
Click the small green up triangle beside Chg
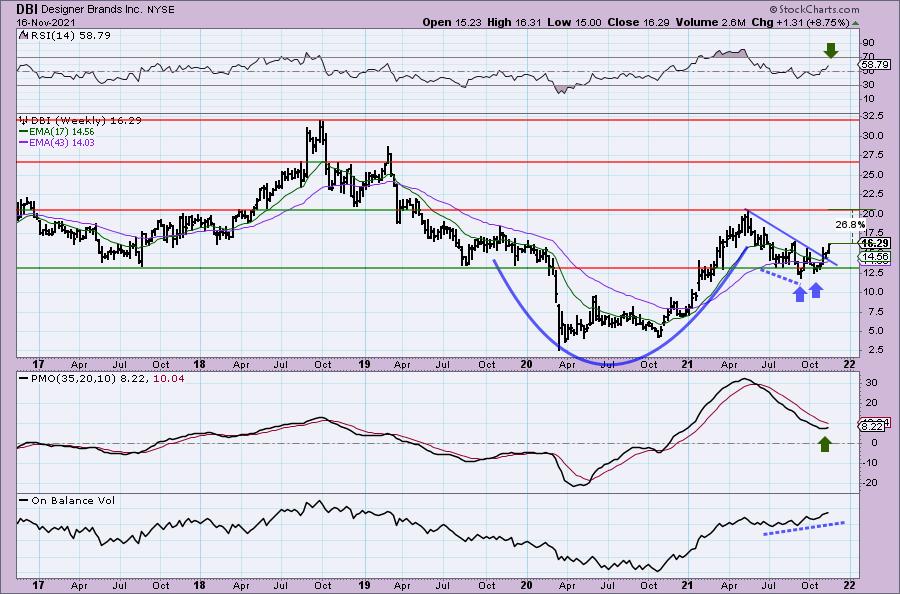coord(855,24)
